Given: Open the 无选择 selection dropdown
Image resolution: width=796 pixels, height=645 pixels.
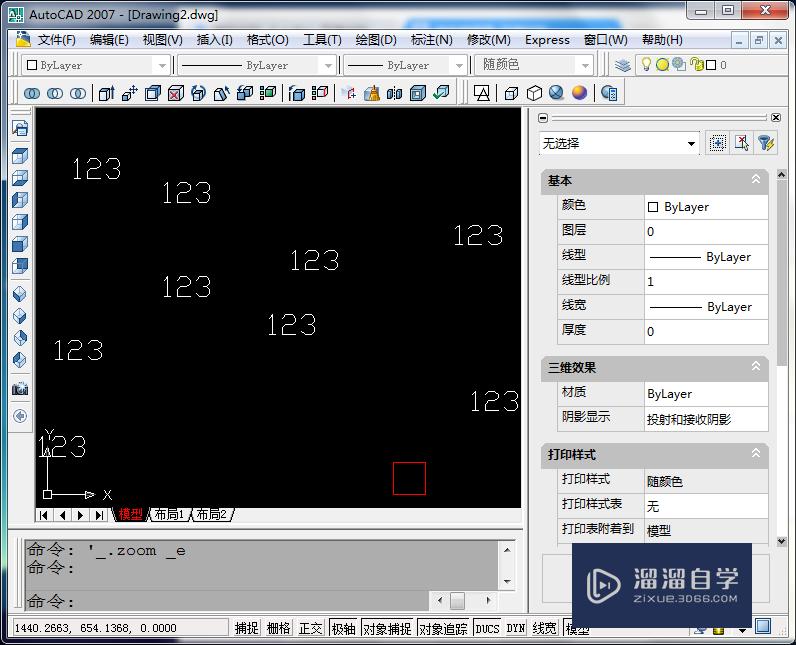Looking at the screenshot, I should (619, 144).
